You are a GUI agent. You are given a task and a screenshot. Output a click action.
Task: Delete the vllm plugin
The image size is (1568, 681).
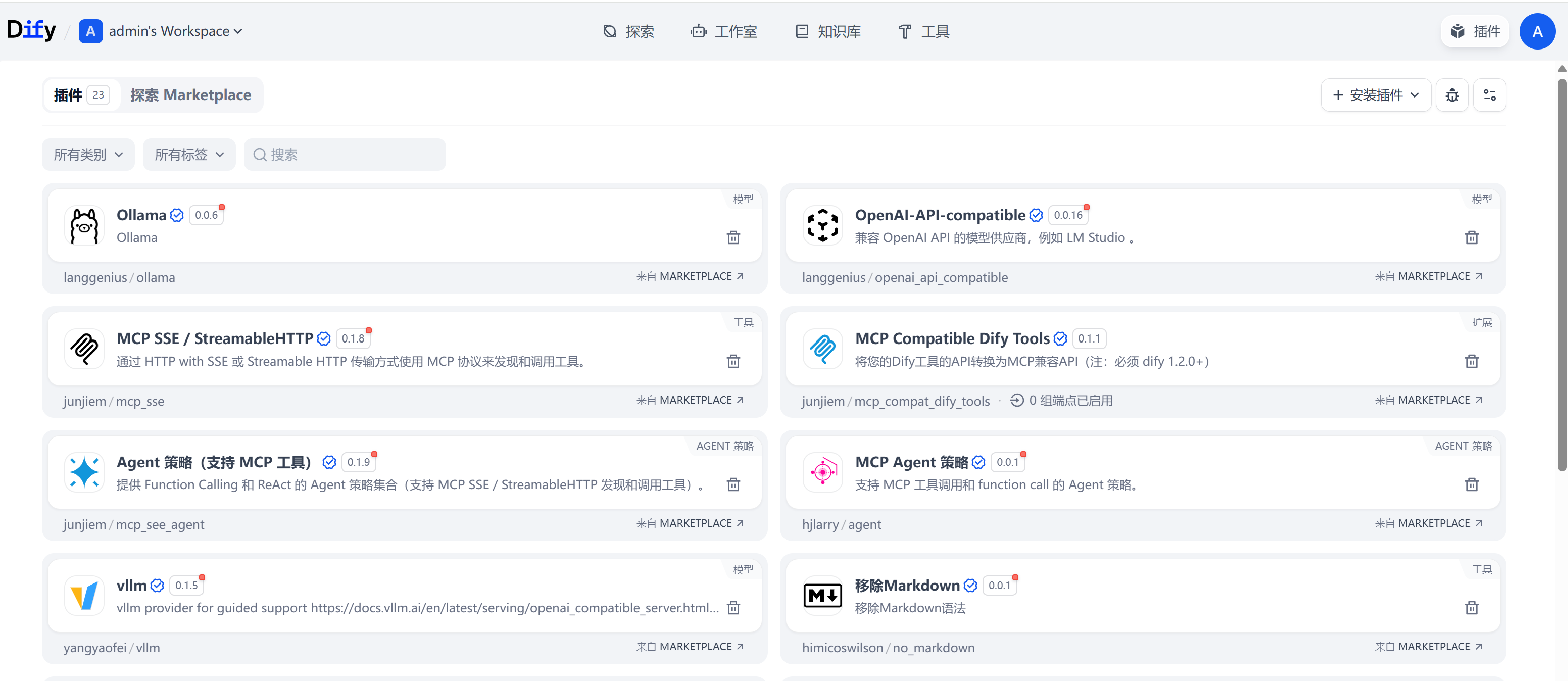(x=733, y=608)
